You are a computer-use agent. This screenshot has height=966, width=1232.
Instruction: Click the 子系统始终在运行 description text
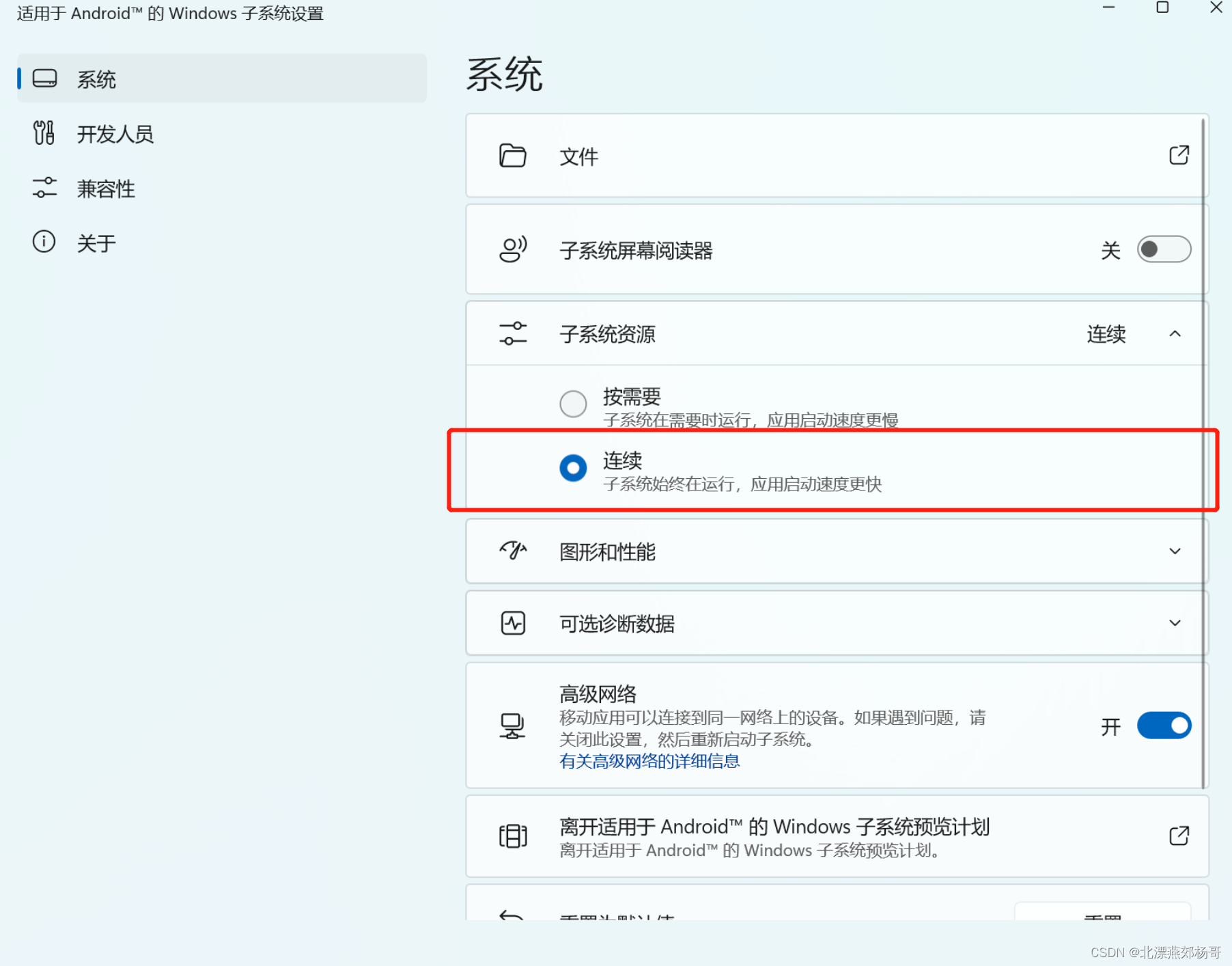[742, 484]
